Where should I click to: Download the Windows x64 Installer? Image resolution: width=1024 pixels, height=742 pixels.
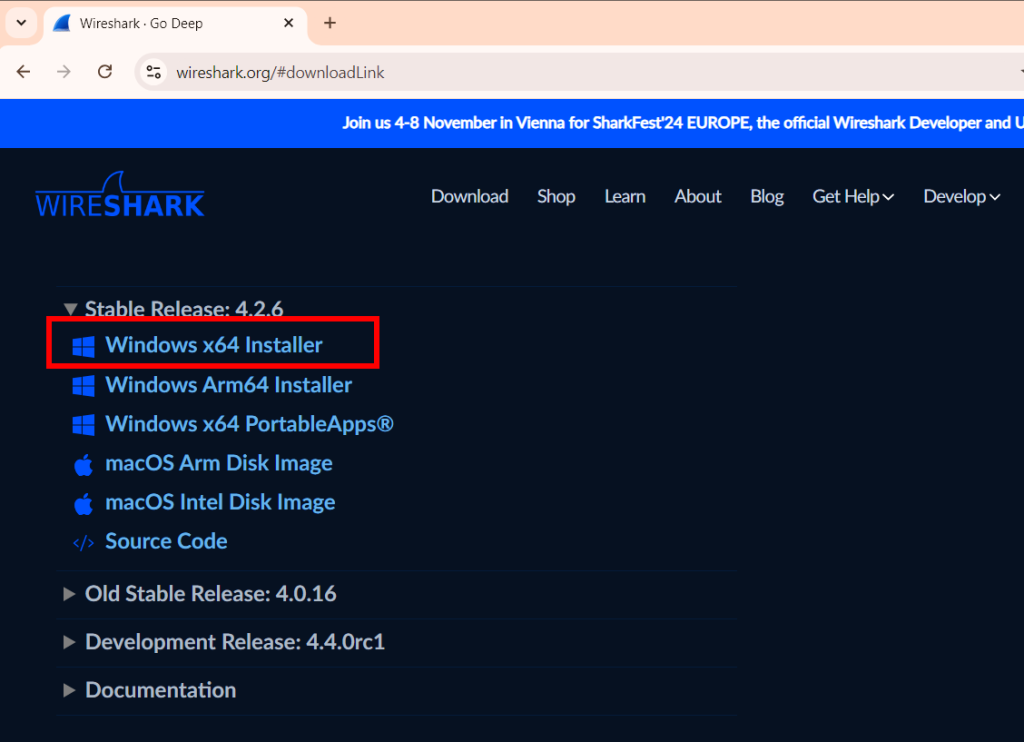coord(214,345)
